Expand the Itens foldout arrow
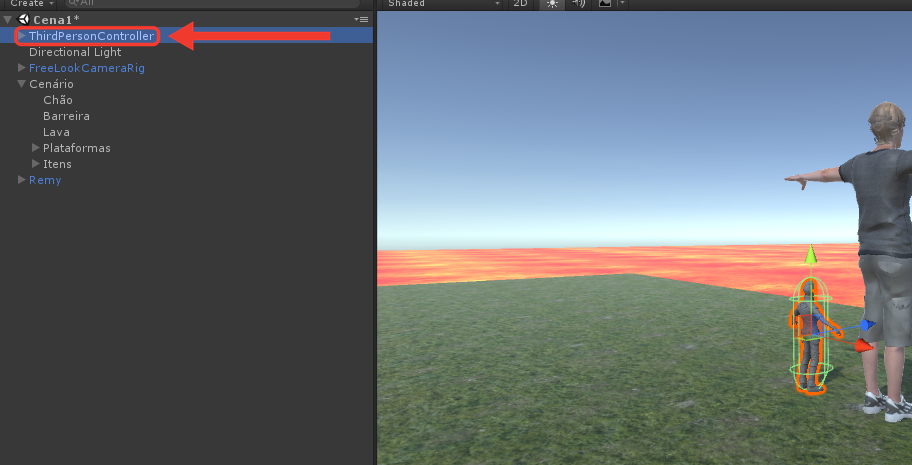Viewport: 912px width, 465px height. click(x=35, y=164)
